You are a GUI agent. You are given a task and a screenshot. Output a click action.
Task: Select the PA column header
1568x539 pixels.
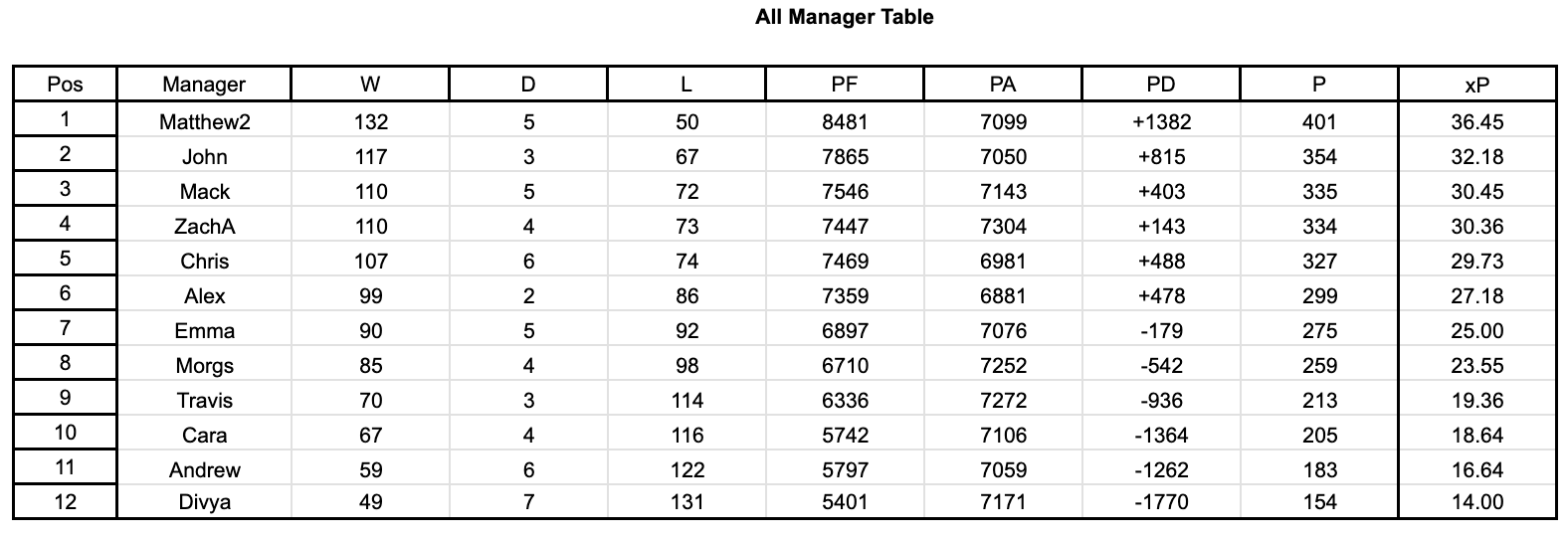(x=1003, y=85)
